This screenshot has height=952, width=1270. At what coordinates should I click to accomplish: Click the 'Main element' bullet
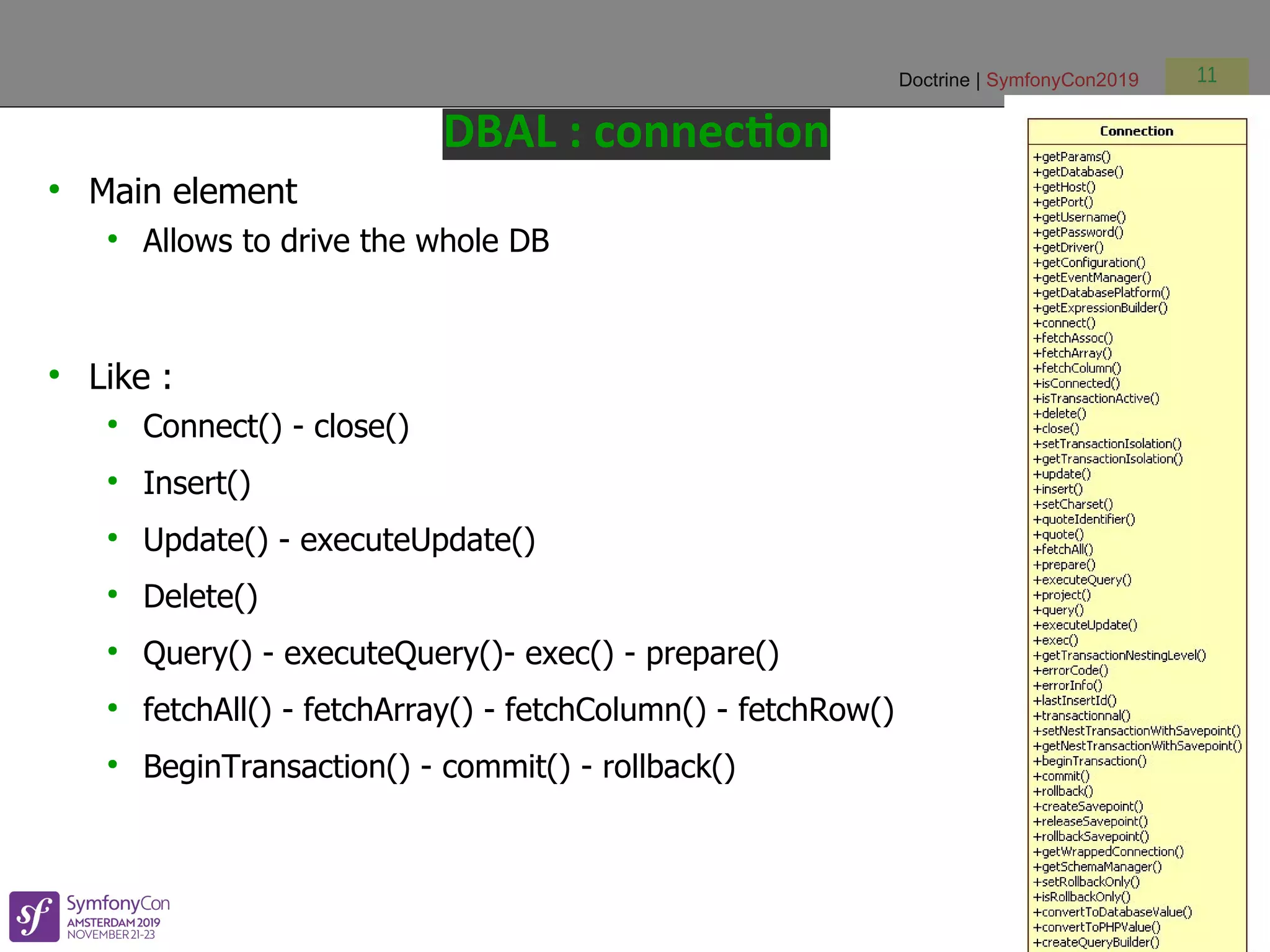click(x=193, y=191)
